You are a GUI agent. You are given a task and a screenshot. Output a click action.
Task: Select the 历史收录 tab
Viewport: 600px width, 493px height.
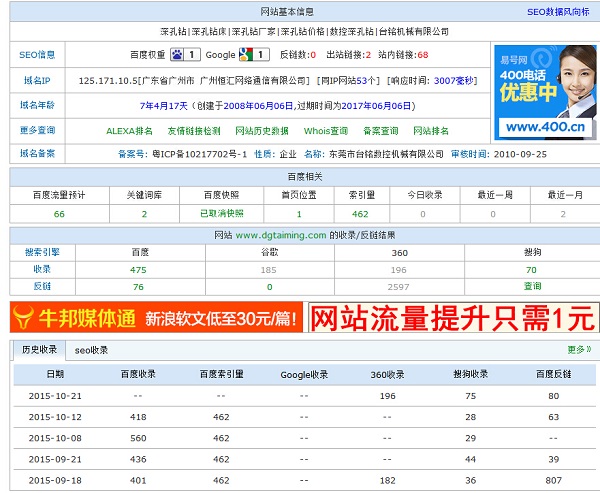[40, 350]
